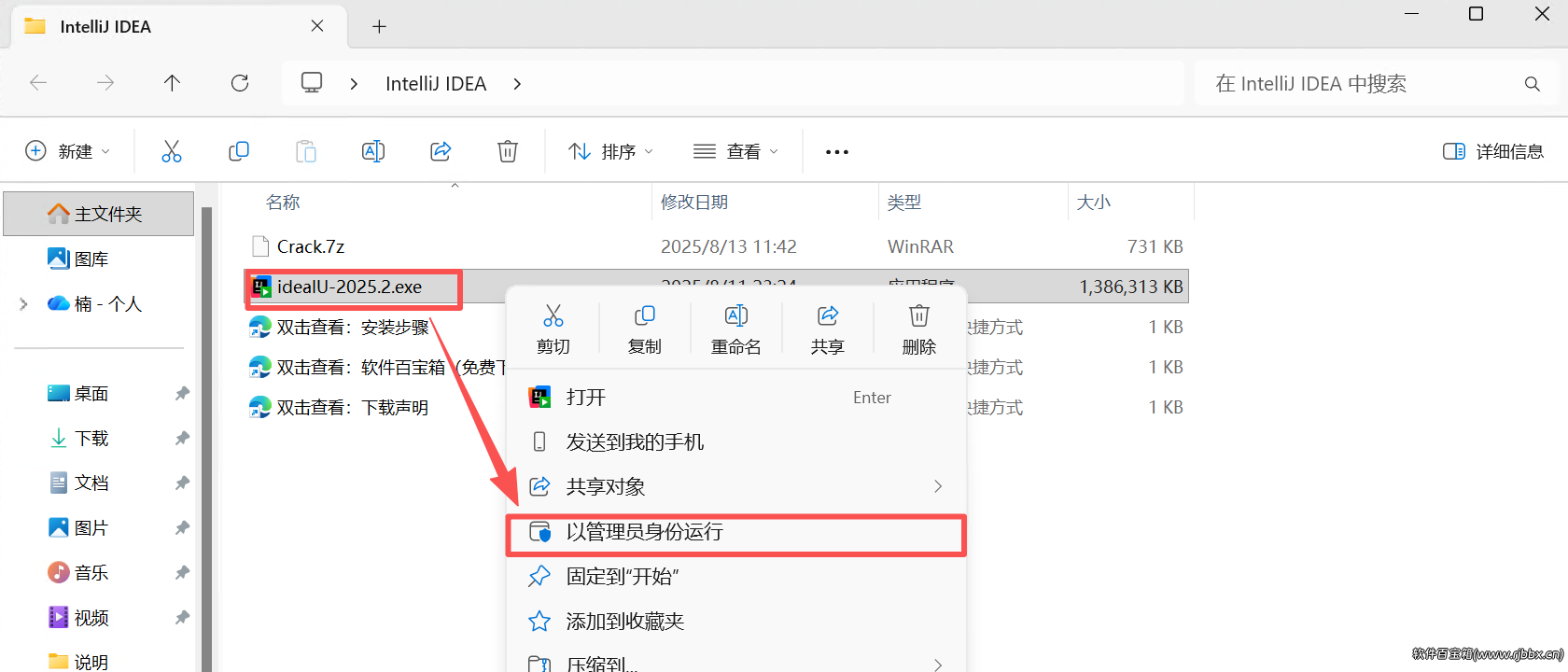
Task: Select the 双击查看: 安装步骤 shortcut name
Action: coord(353,328)
